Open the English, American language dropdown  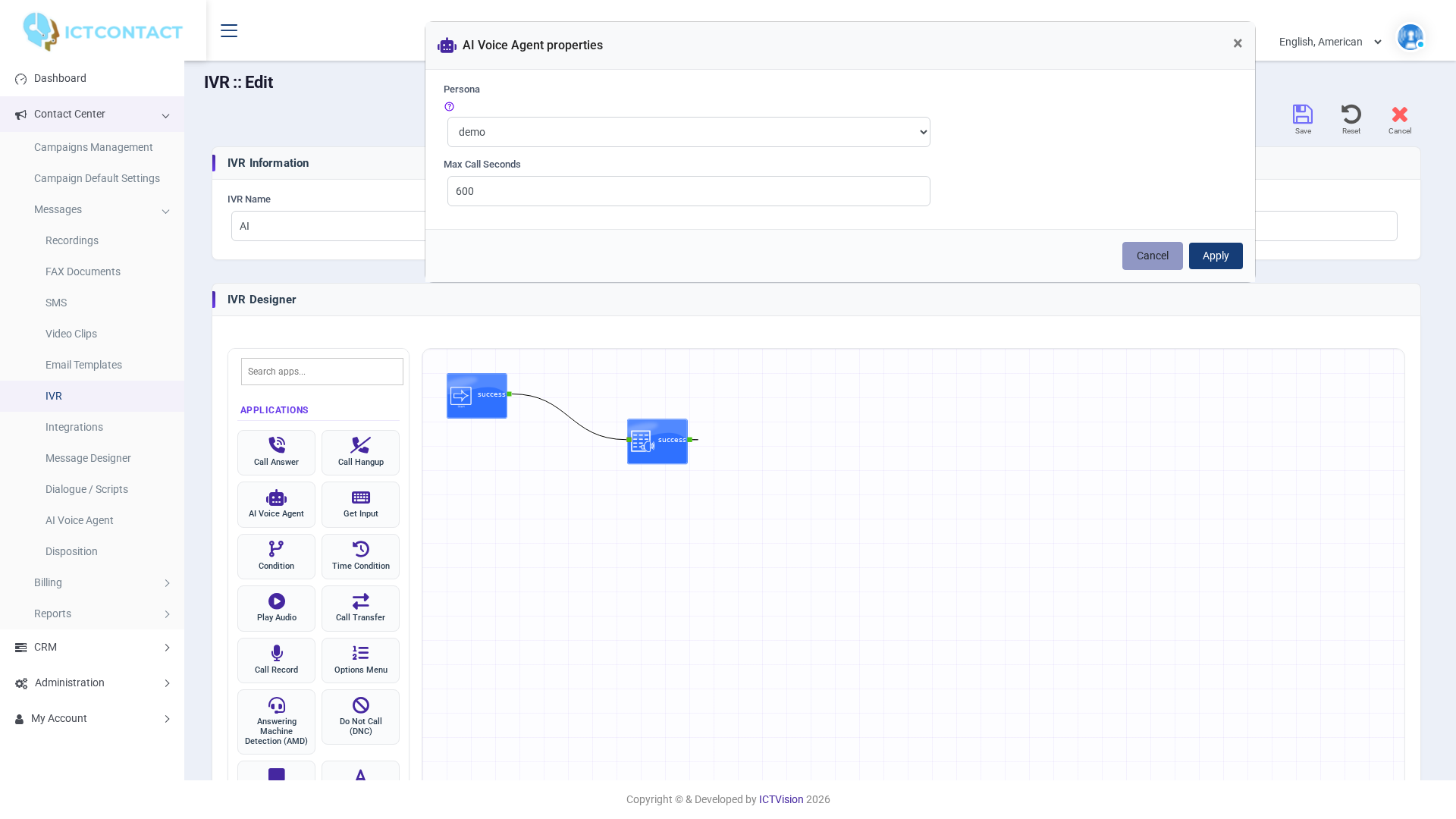click(x=1330, y=42)
